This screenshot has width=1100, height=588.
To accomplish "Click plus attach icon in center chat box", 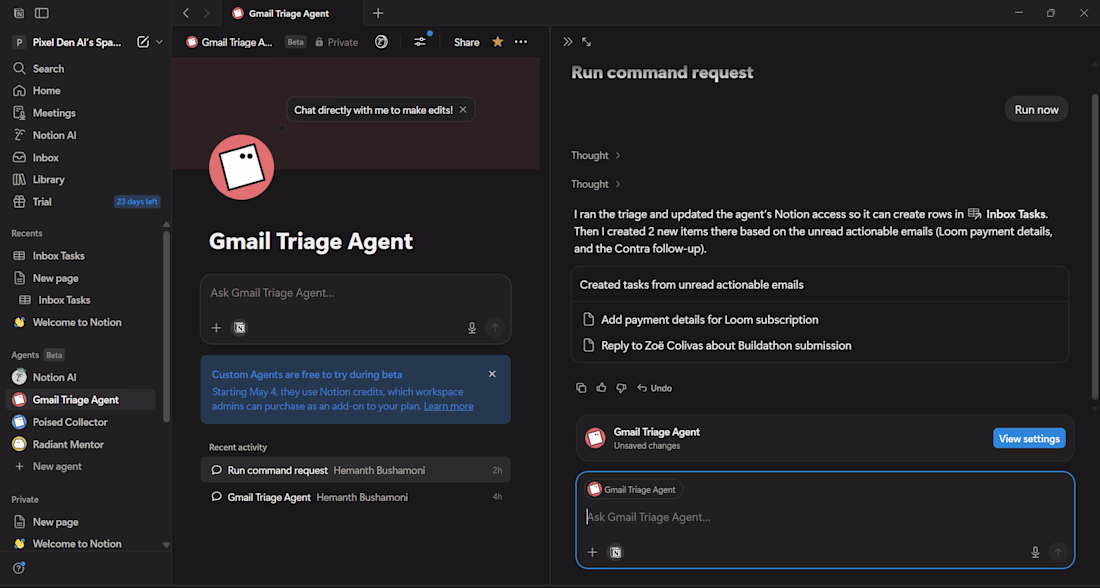I will (216, 328).
